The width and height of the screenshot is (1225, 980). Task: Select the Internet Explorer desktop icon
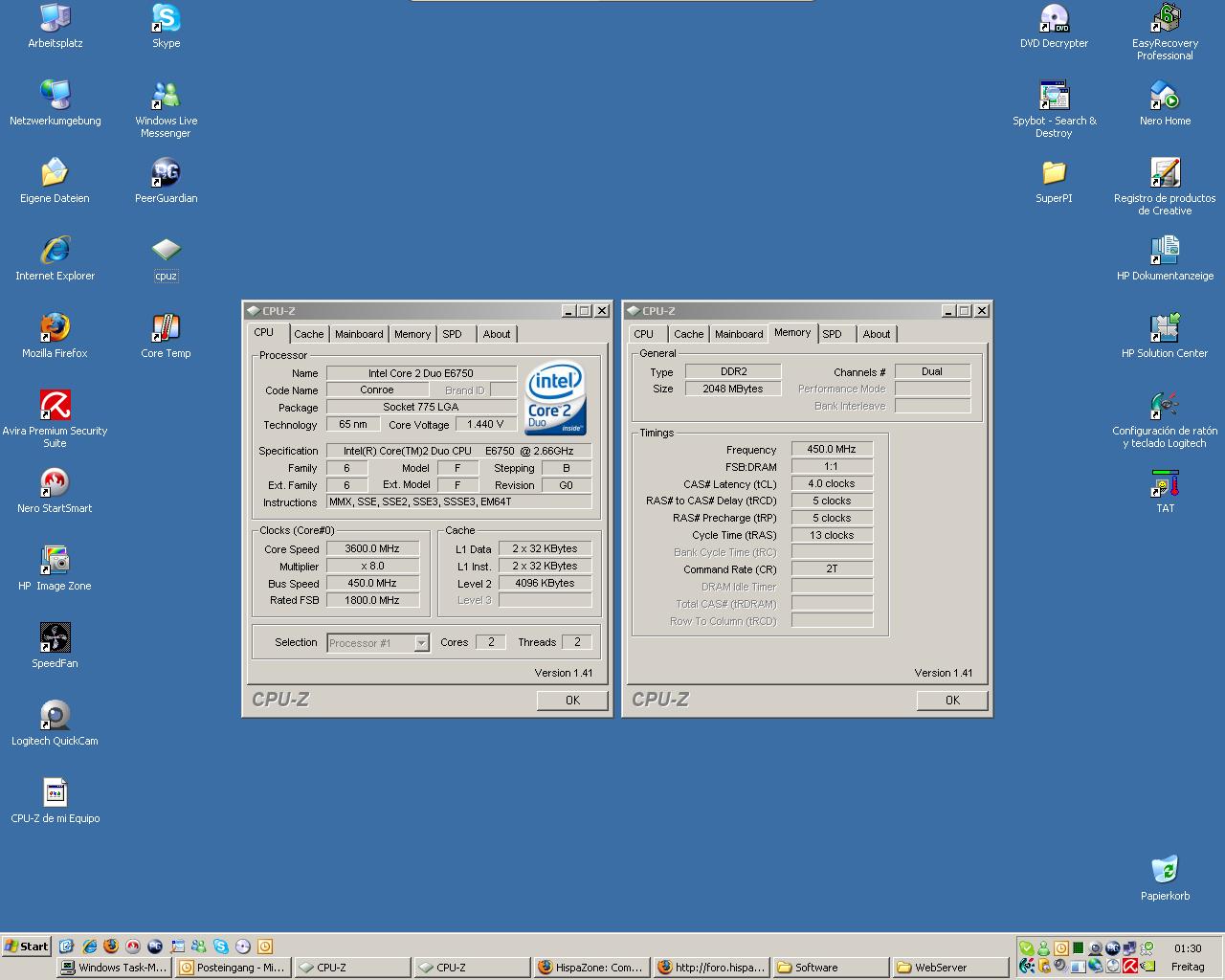coord(56,258)
